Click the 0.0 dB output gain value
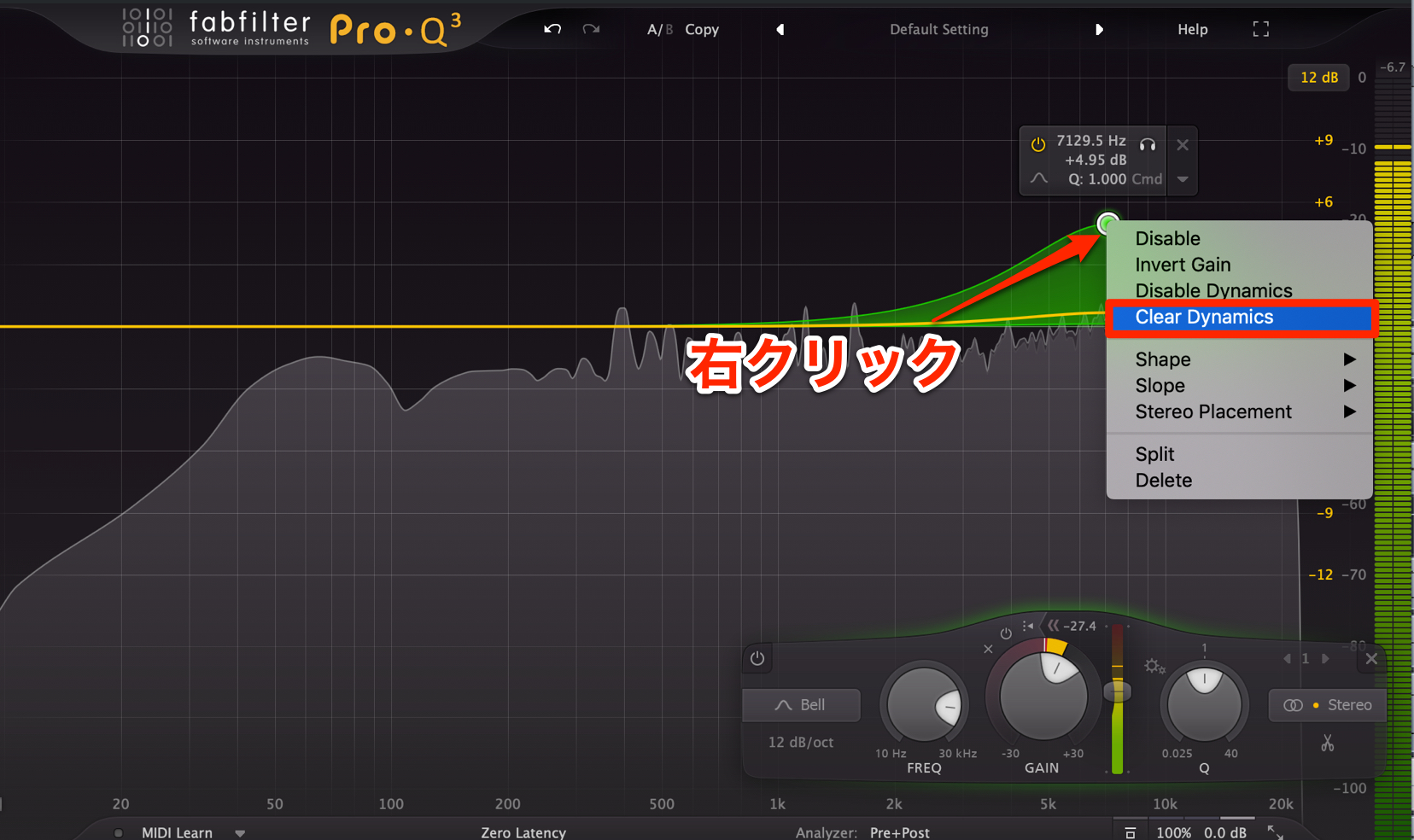The height and width of the screenshot is (840, 1414). [1225, 832]
